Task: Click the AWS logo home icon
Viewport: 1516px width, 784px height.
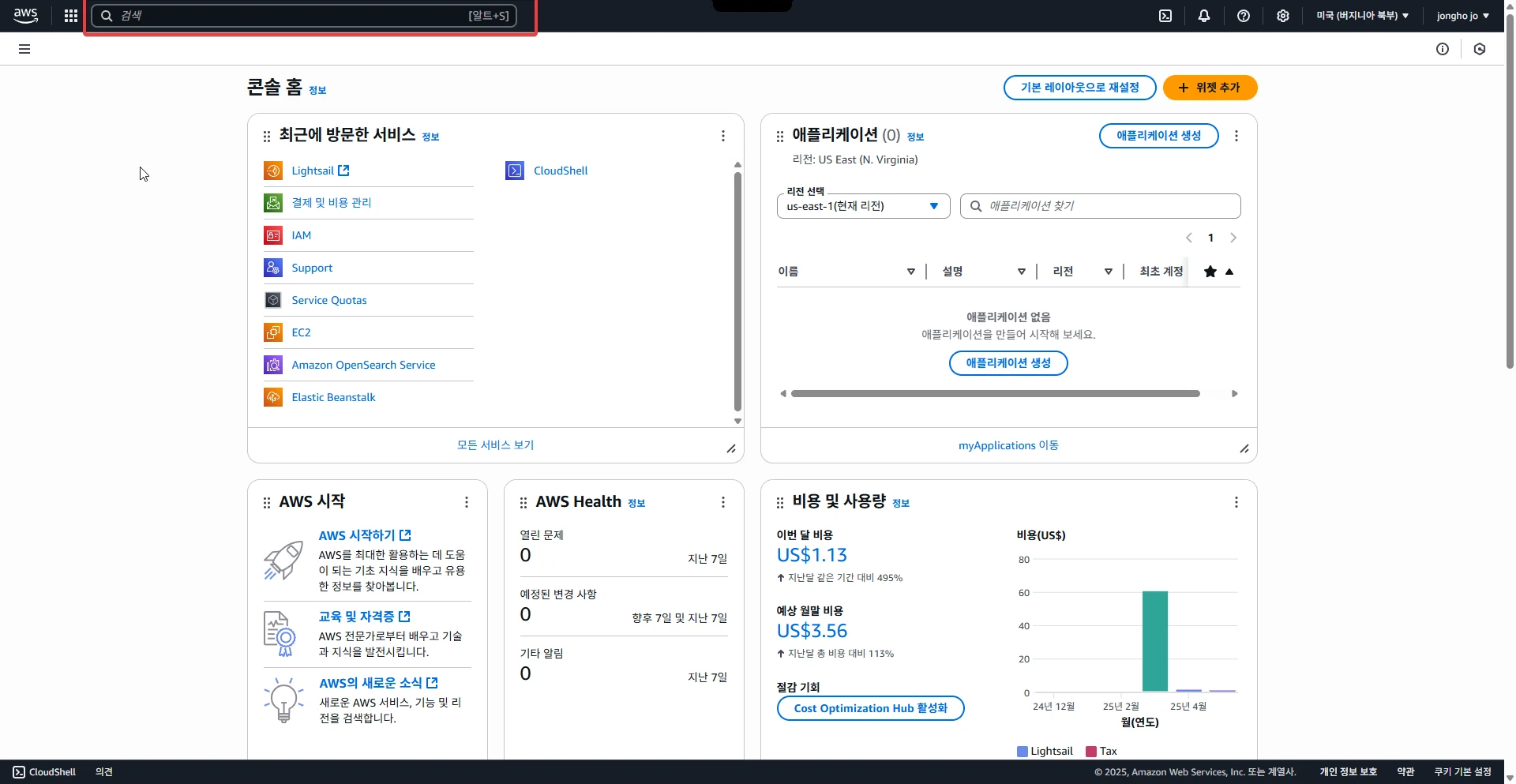Action: 25,16
